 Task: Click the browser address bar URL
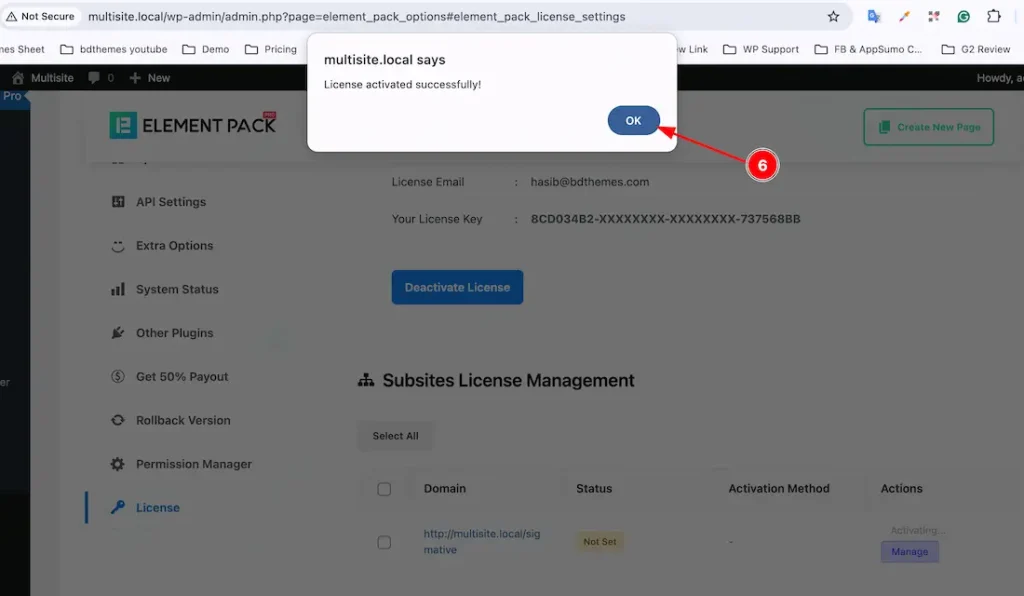[x=357, y=16]
